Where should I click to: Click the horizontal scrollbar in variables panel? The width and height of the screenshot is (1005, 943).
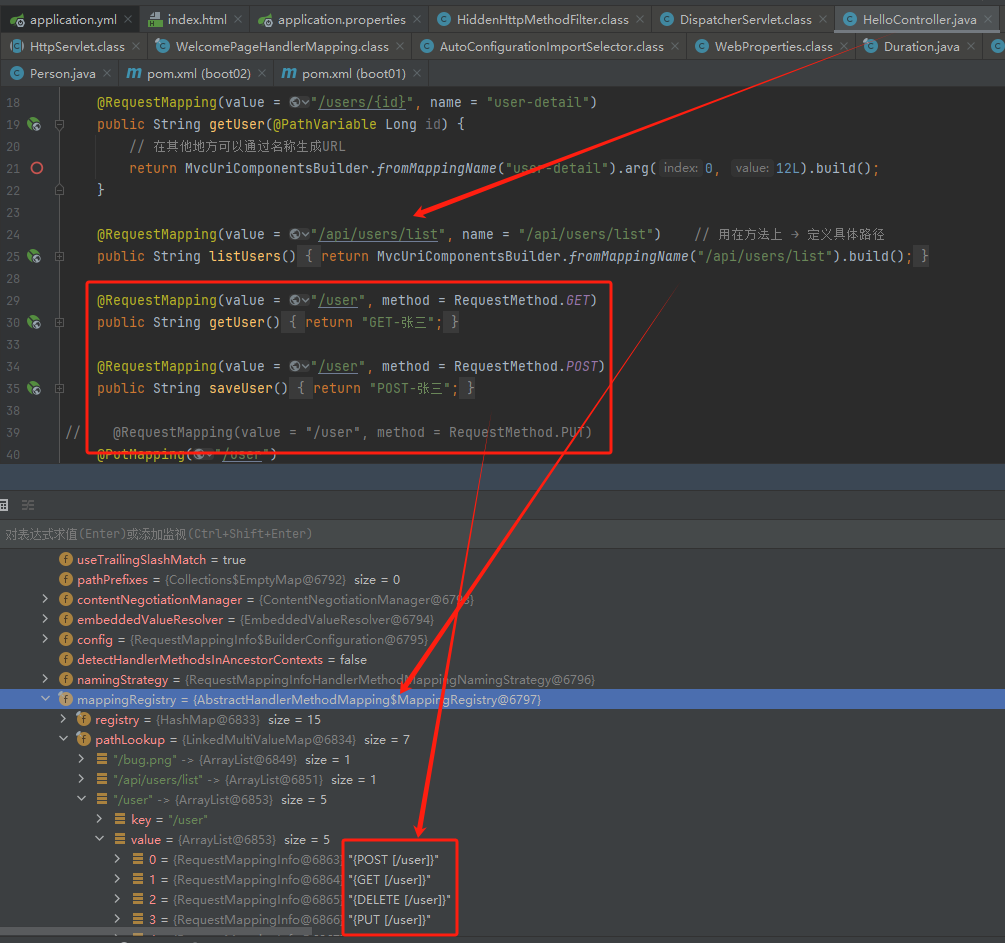(x=156, y=931)
